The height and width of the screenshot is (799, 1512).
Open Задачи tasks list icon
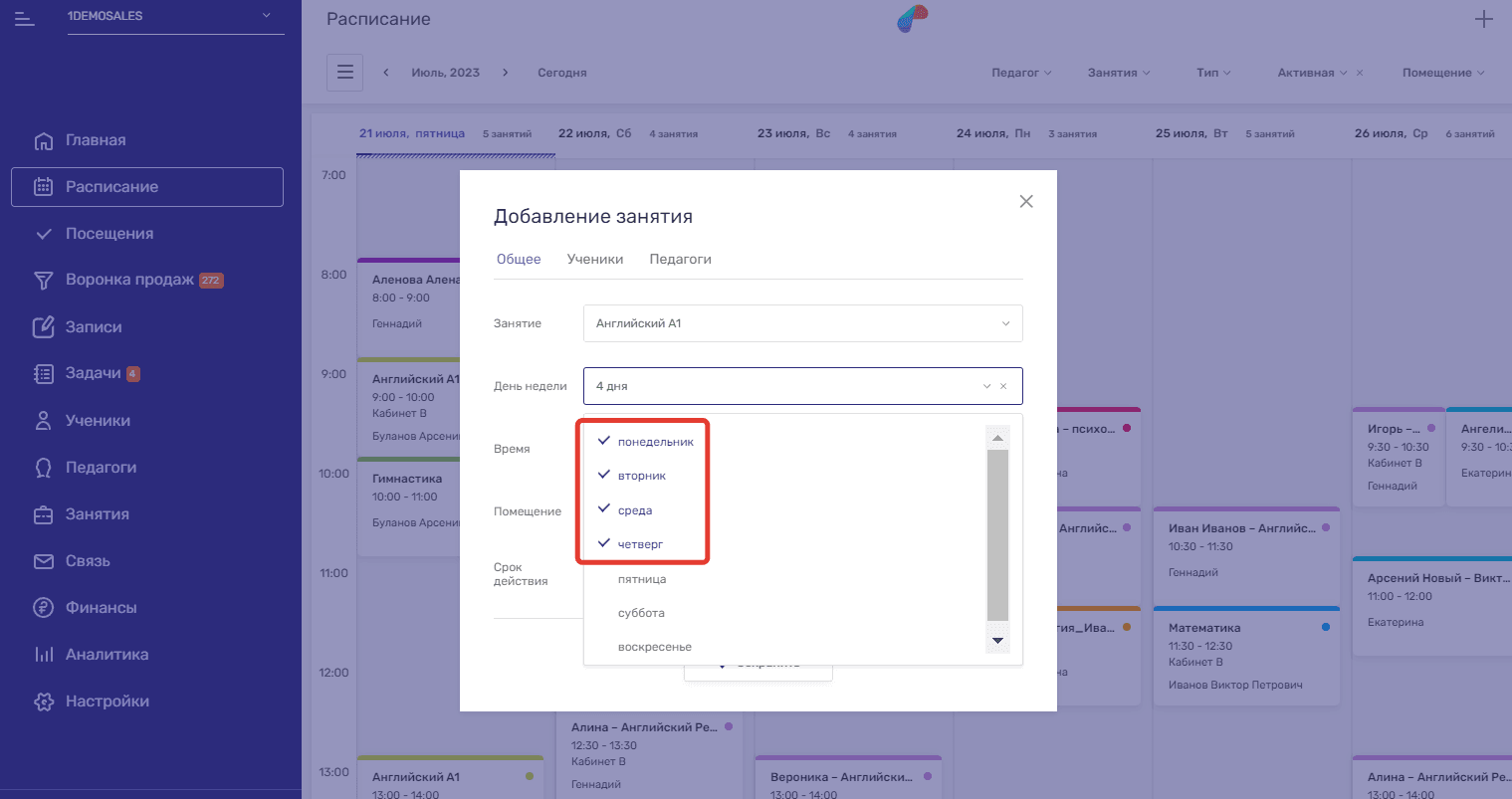coord(43,374)
